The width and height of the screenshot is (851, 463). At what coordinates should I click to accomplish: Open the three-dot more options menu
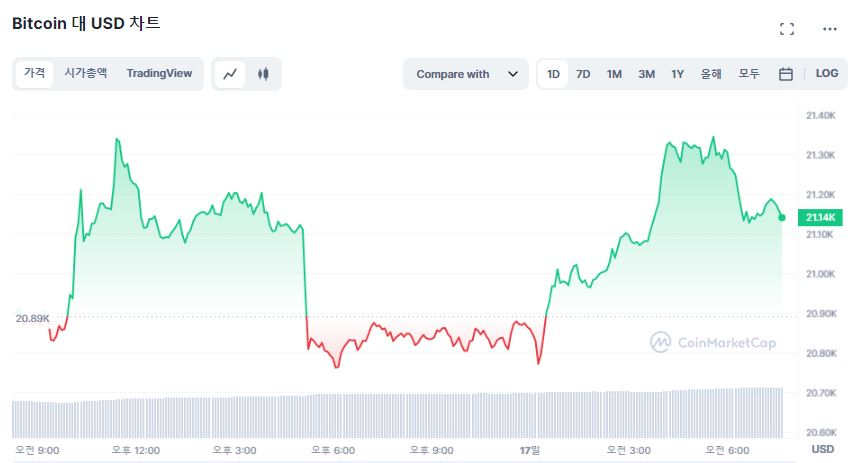click(x=829, y=29)
